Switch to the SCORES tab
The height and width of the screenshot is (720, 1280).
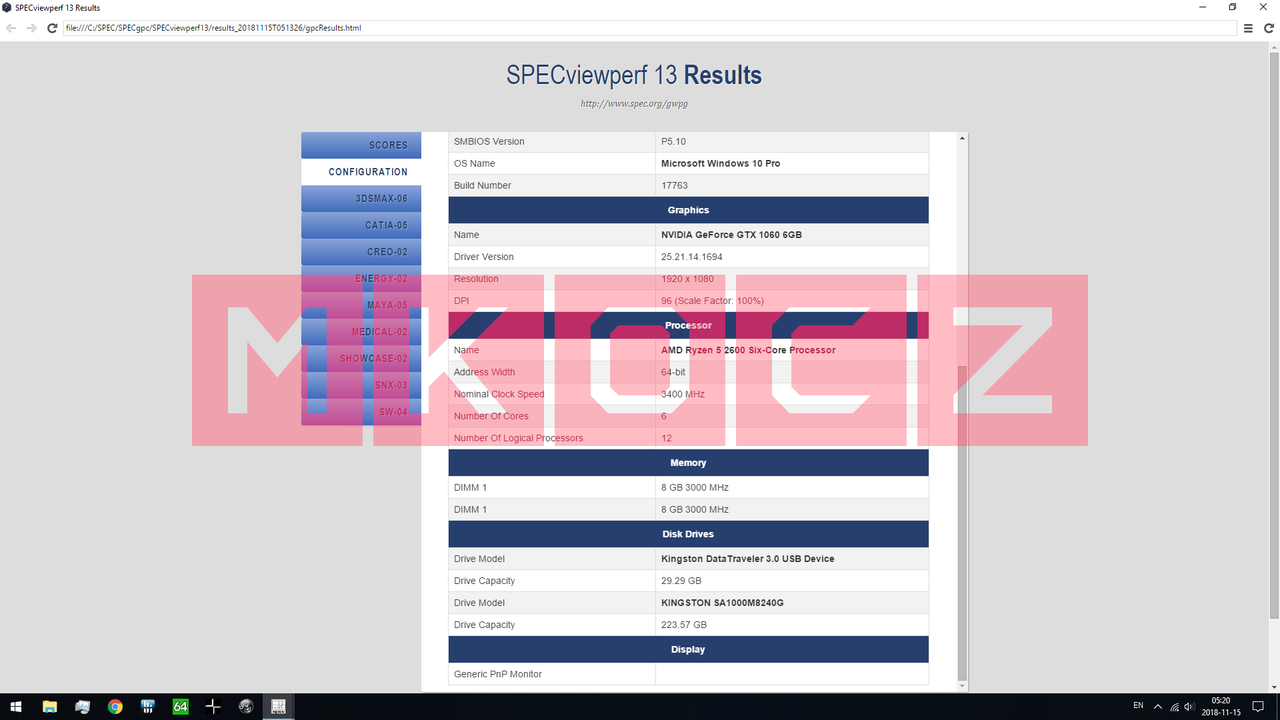coord(361,145)
